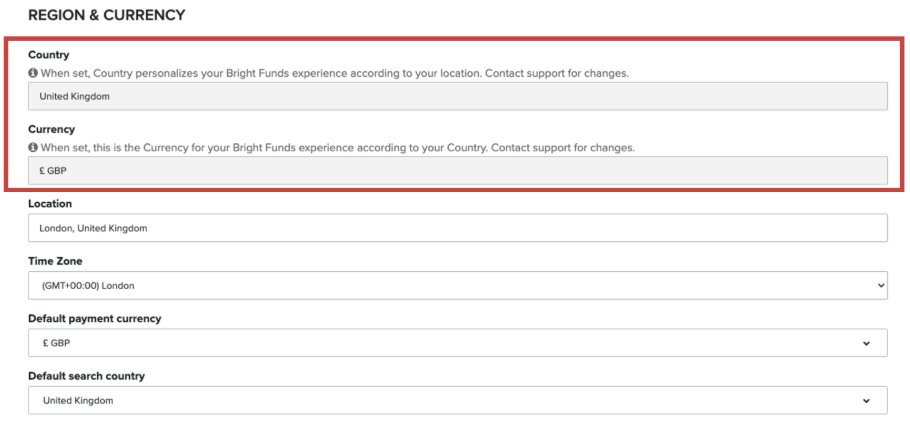Click the bold Currency label
Viewport: 910px width, 429px height.
pyautogui.click(x=52, y=130)
